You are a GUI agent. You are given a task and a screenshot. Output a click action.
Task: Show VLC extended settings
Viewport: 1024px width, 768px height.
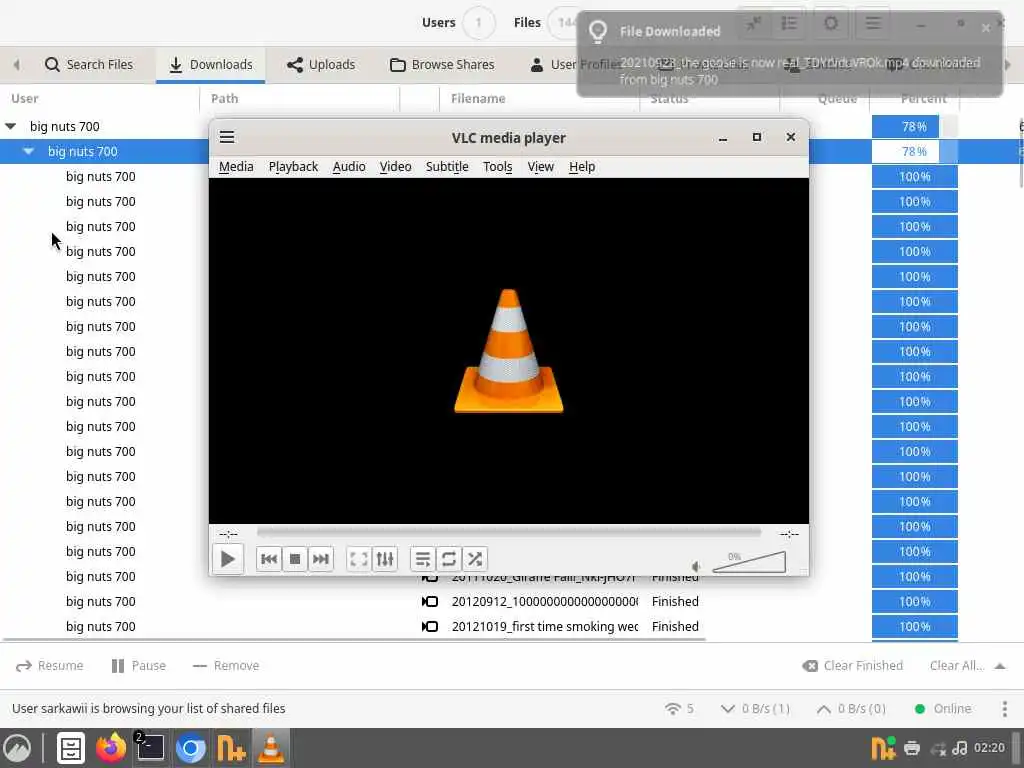[385, 559]
